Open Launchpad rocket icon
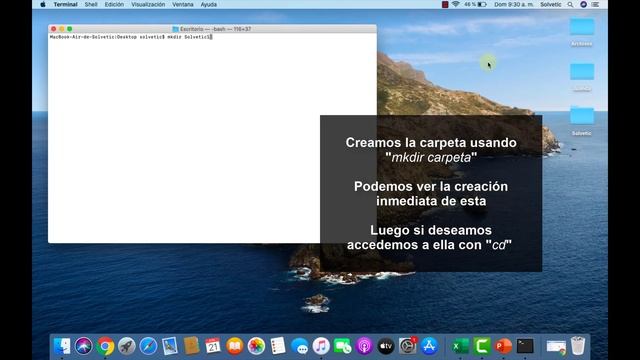Image resolution: width=640 pixels, height=360 pixels. click(127, 346)
